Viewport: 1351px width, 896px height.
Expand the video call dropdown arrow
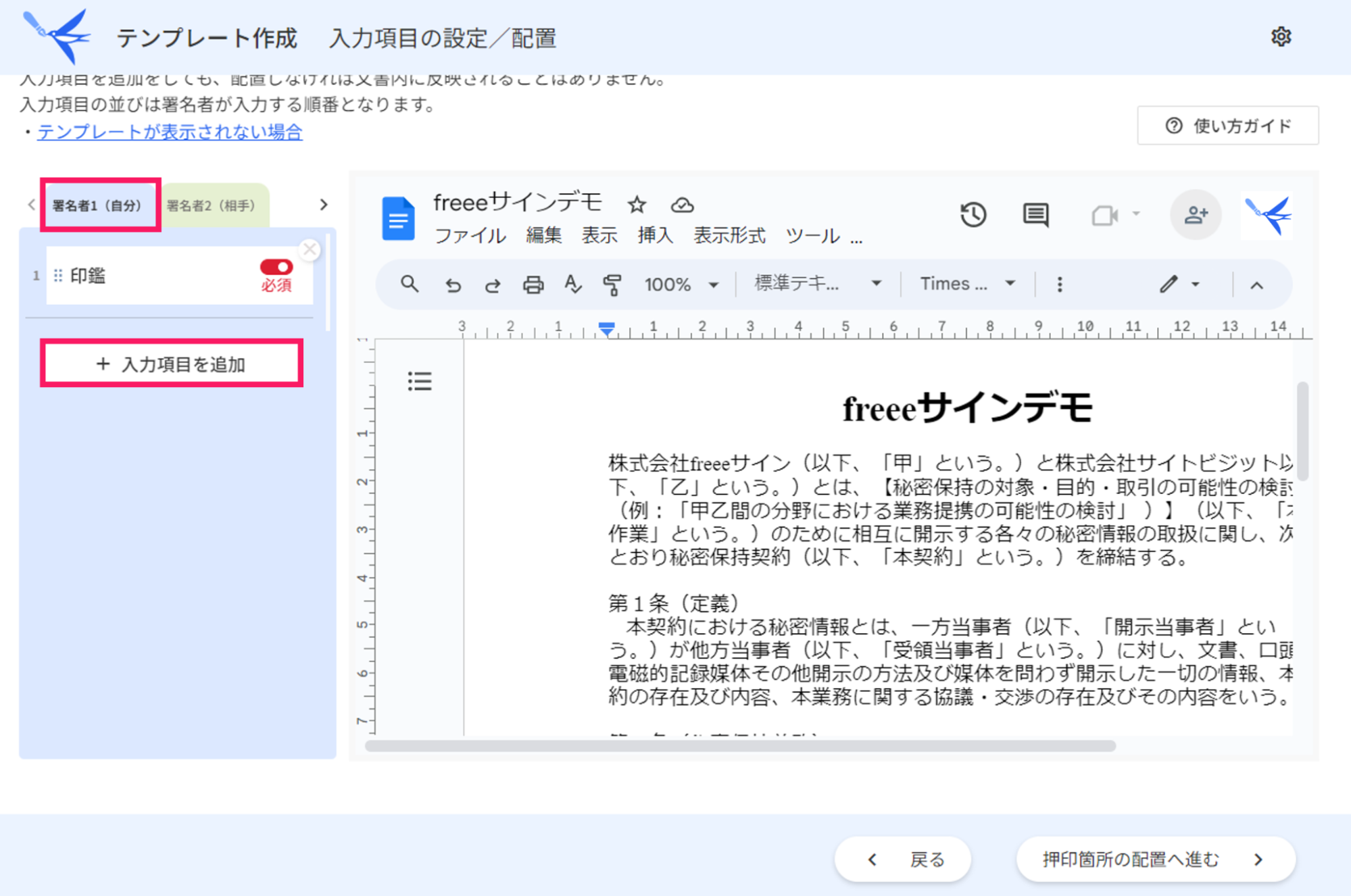coord(1136,214)
